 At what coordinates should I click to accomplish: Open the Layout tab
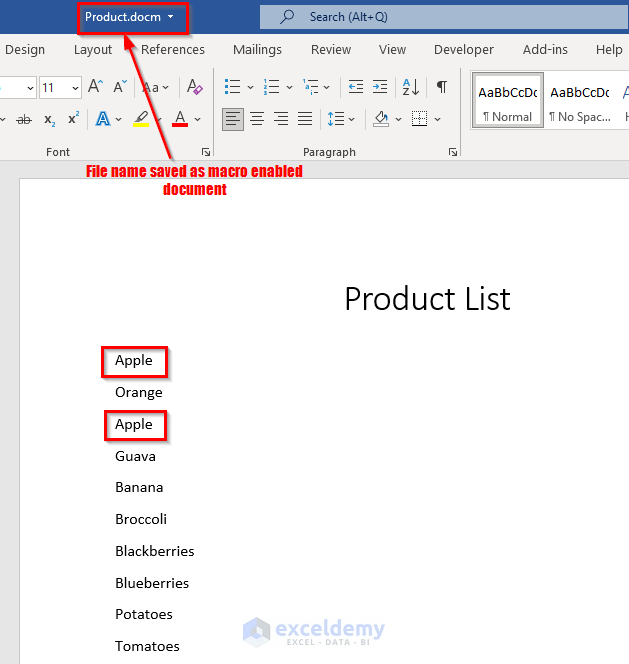pyautogui.click(x=93, y=50)
